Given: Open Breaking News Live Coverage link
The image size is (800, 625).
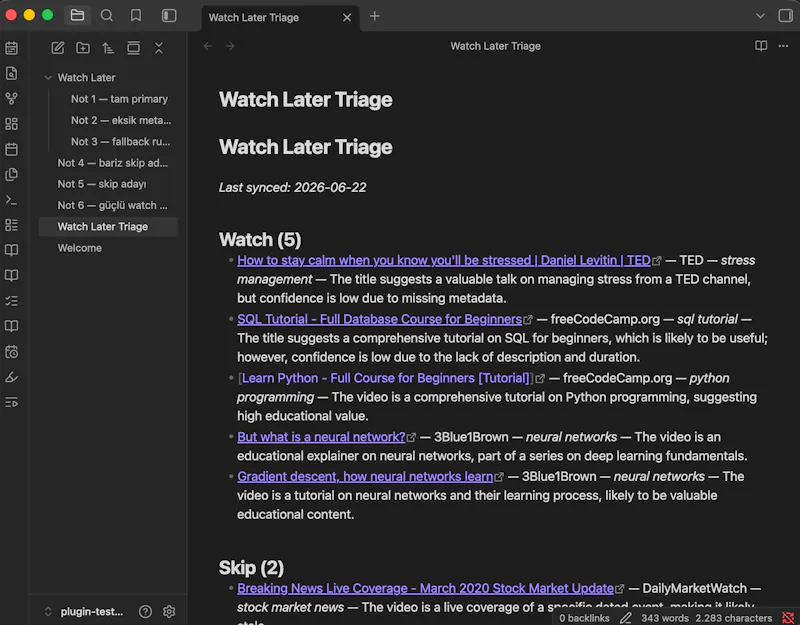Looking at the screenshot, I should (426, 588).
